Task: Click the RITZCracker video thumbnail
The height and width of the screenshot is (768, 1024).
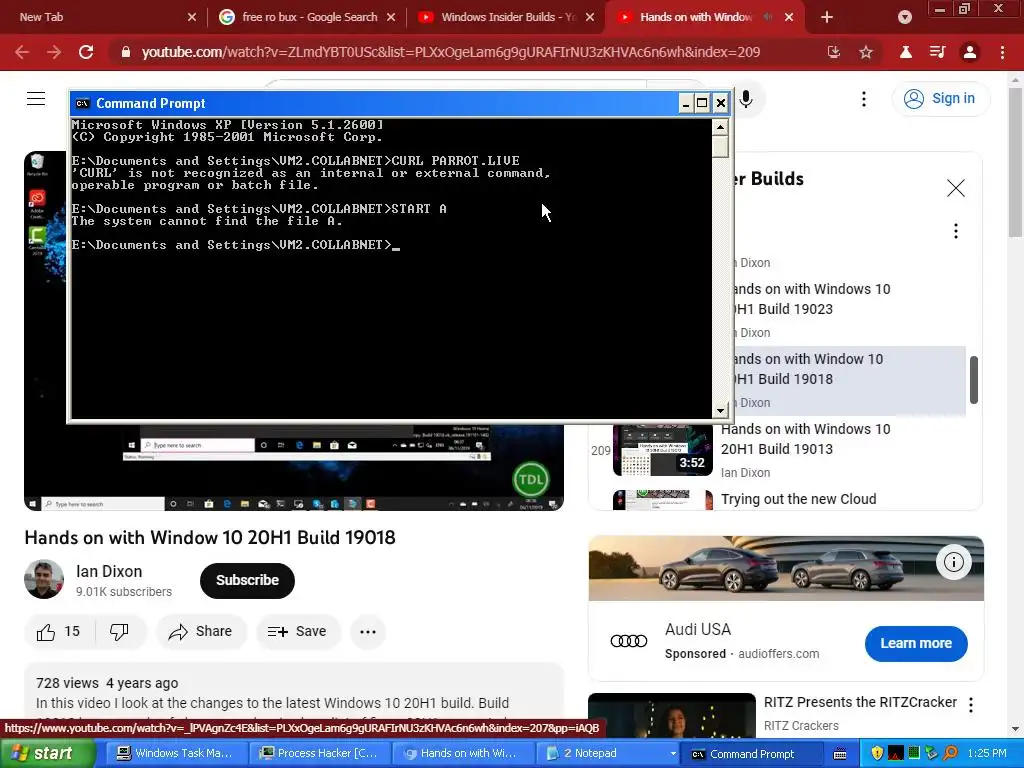Action: click(x=672, y=716)
